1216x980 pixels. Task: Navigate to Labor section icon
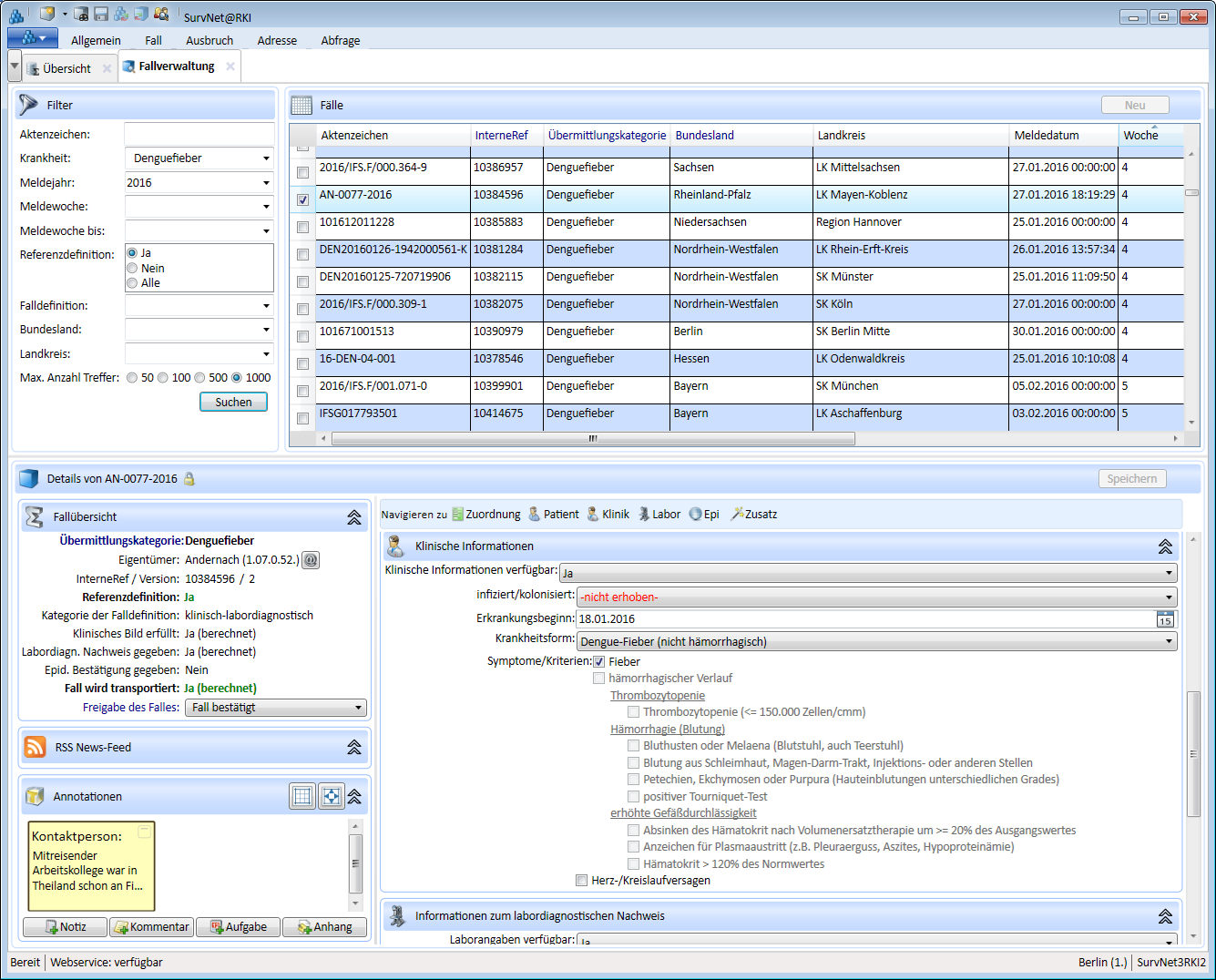coord(645,515)
